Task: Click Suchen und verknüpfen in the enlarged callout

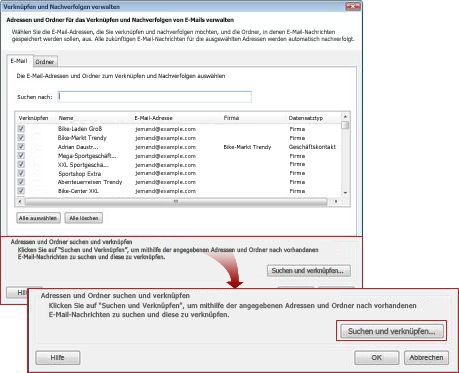Action: click(392, 331)
